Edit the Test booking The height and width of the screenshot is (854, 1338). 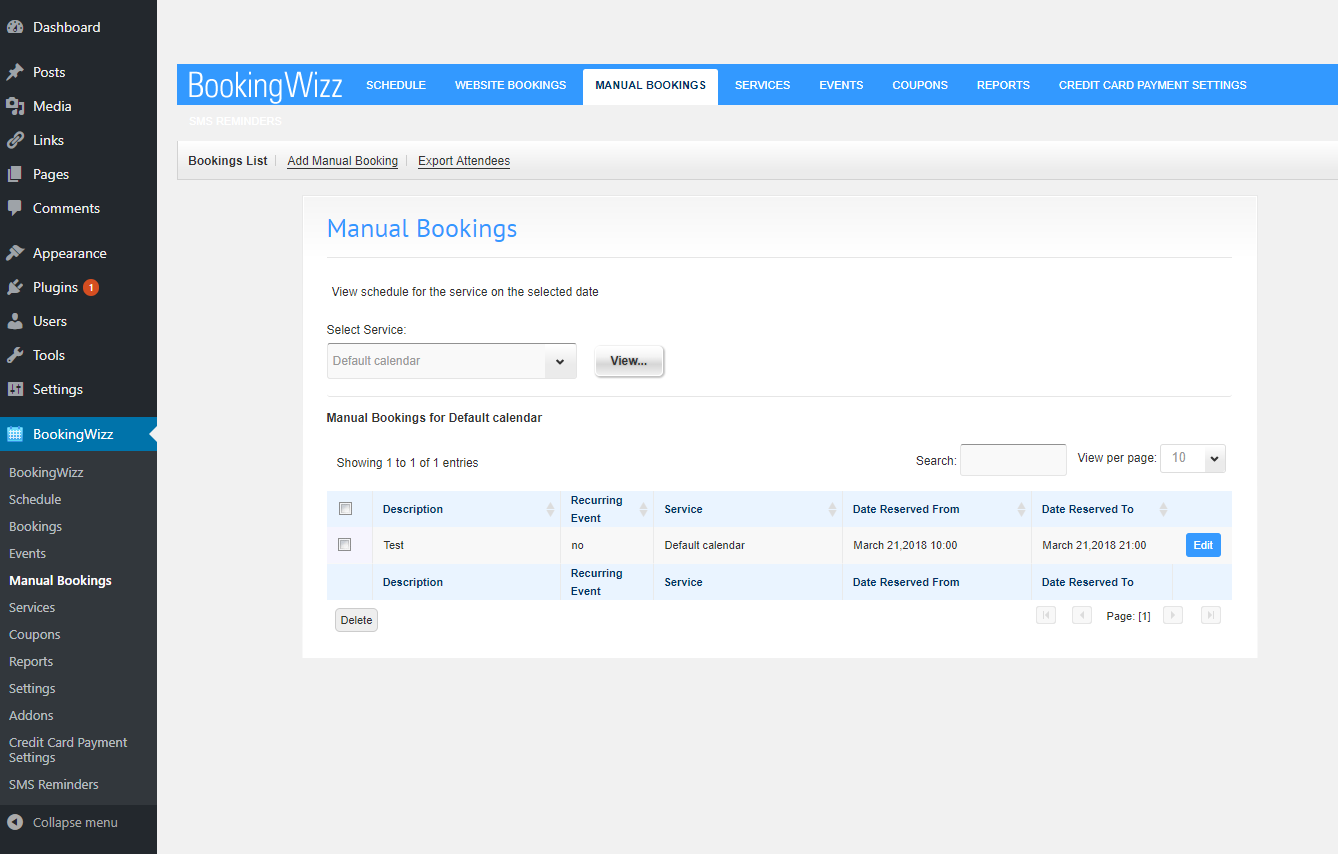(1203, 545)
